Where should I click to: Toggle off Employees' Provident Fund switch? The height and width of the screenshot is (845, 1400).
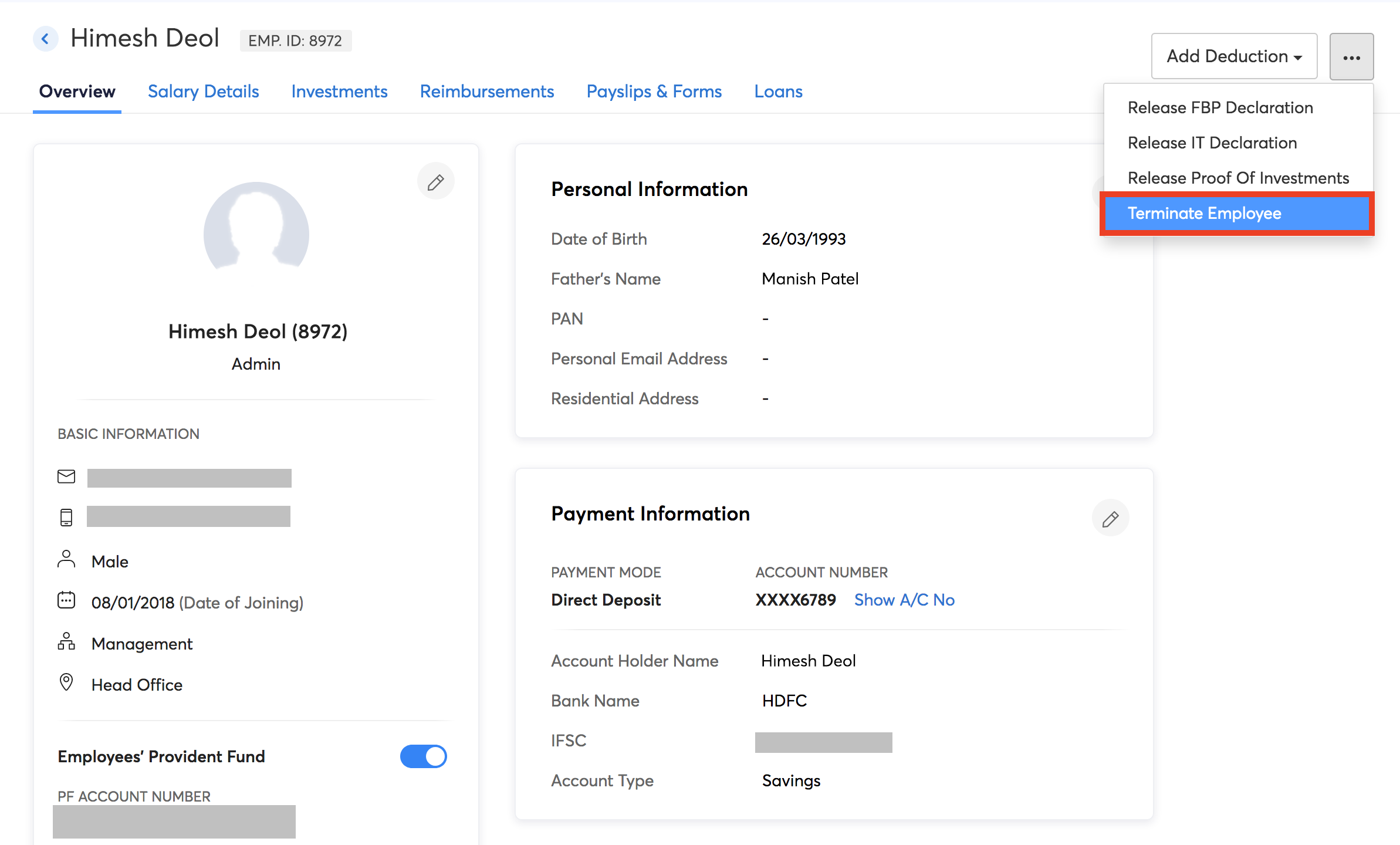[423, 756]
